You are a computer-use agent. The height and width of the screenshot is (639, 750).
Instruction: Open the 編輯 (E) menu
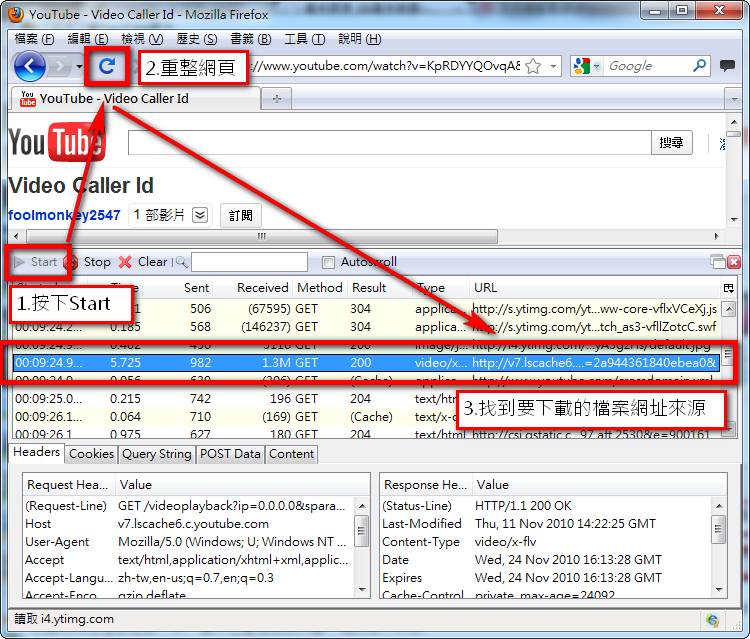click(x=88, y=39)
